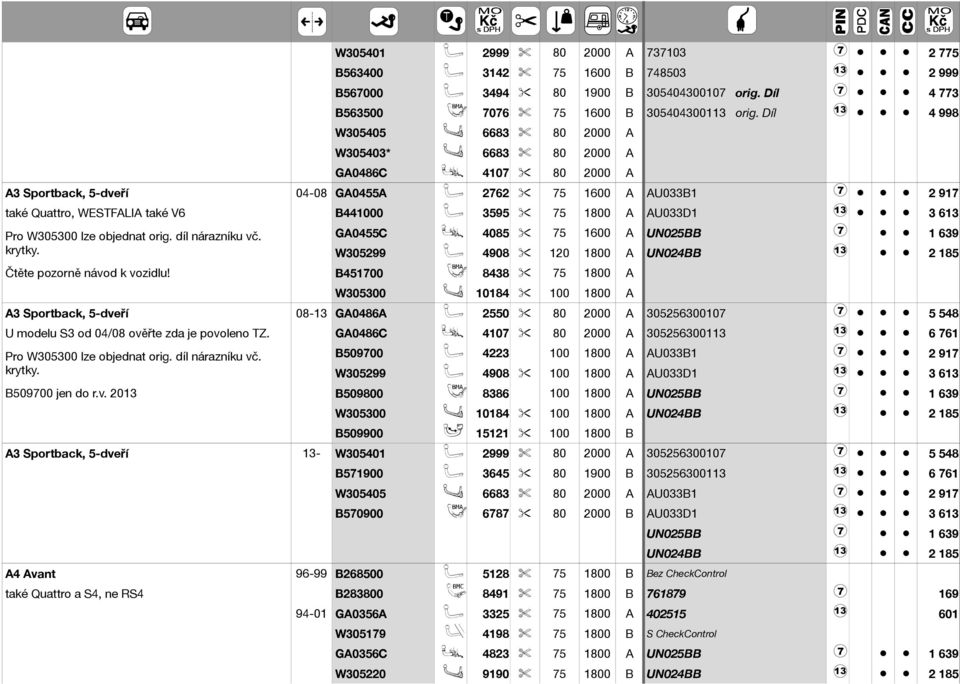Select towbar code GA0486A
Viewport: 960px width, 684px height.
click(x=361, y=314)
